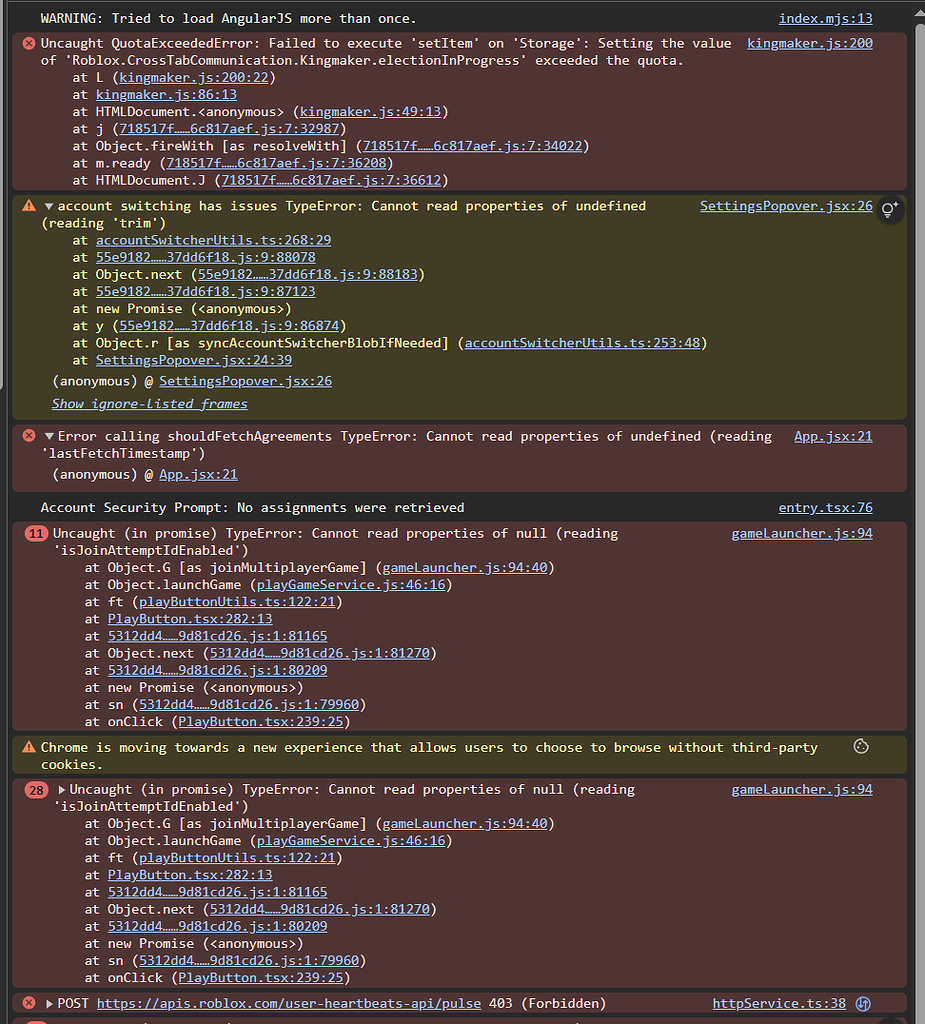
Task: Open index.mjs:13 from the AngularJS warning
Action: coord(827,17)
